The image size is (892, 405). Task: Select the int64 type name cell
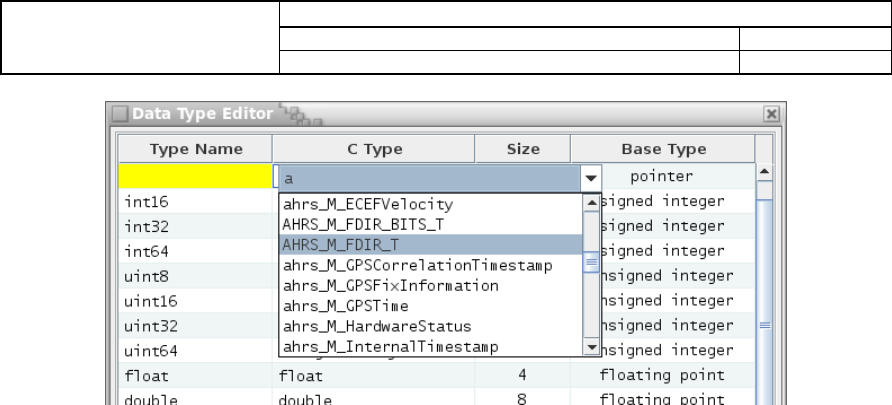pyautogui.click(x=196, y=251)
